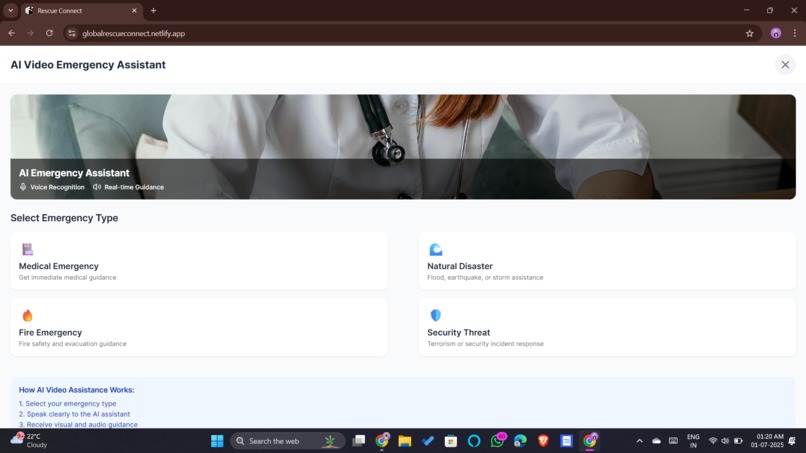Open the Fire Emergency option
The image size is (806, 453).
(199, 327)
